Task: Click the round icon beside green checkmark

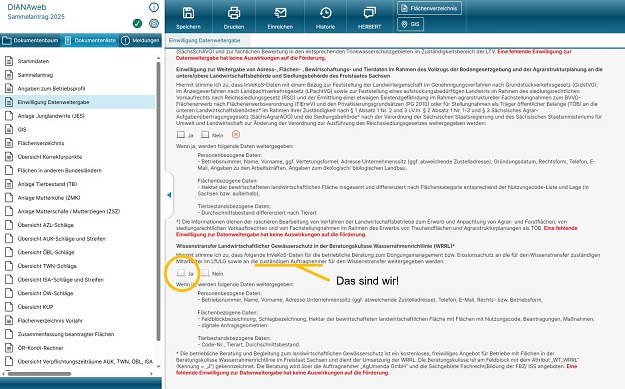Action: coord(154,24)
